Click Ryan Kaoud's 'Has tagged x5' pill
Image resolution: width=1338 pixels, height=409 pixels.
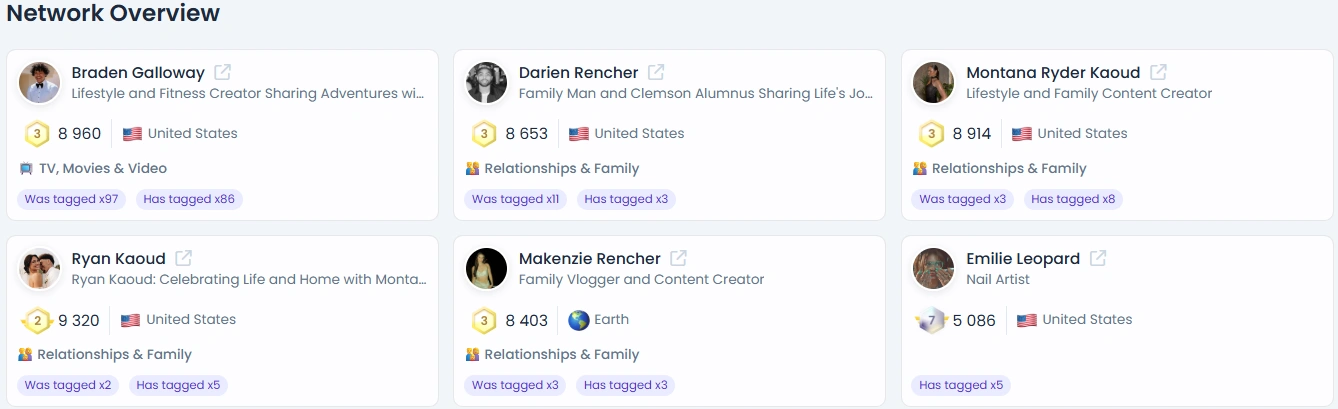[x=178, y=385]
